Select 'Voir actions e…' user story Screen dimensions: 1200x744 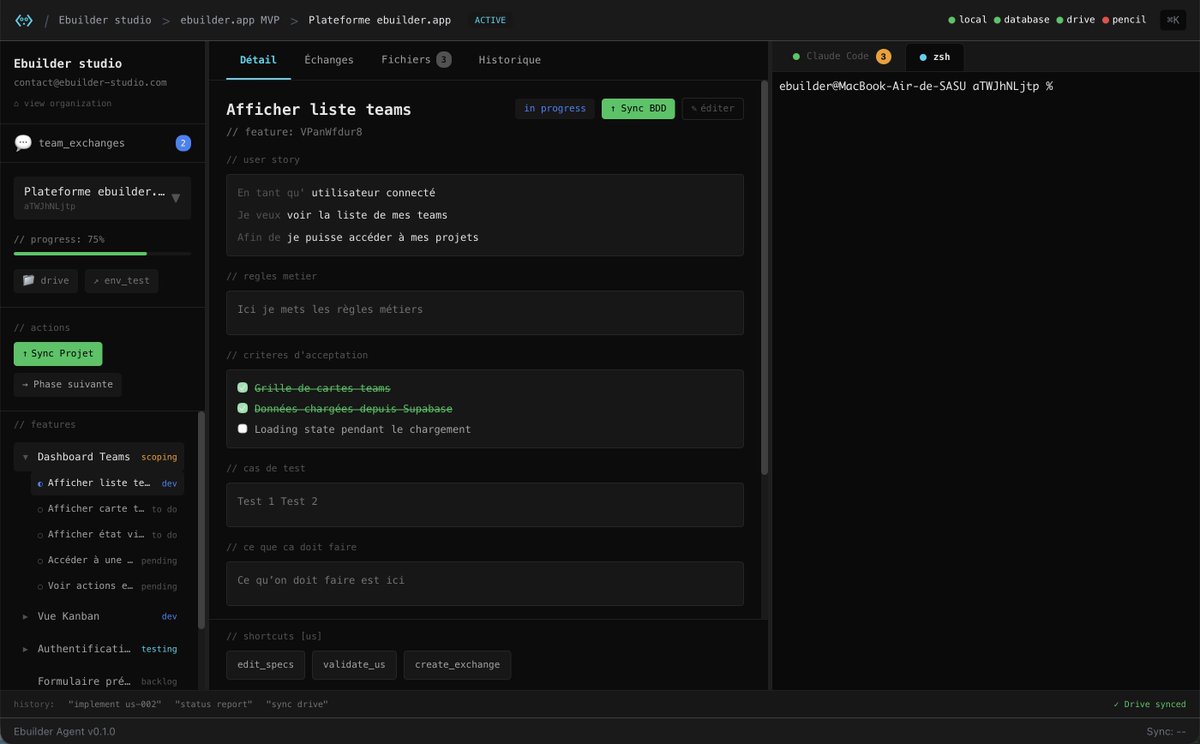pos(108,586)
